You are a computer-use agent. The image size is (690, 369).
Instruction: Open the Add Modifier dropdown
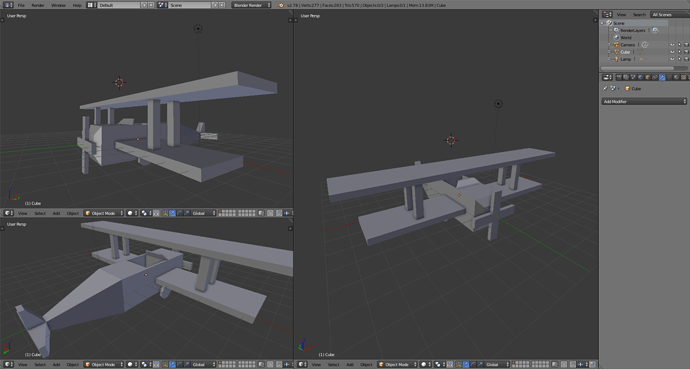644,102
